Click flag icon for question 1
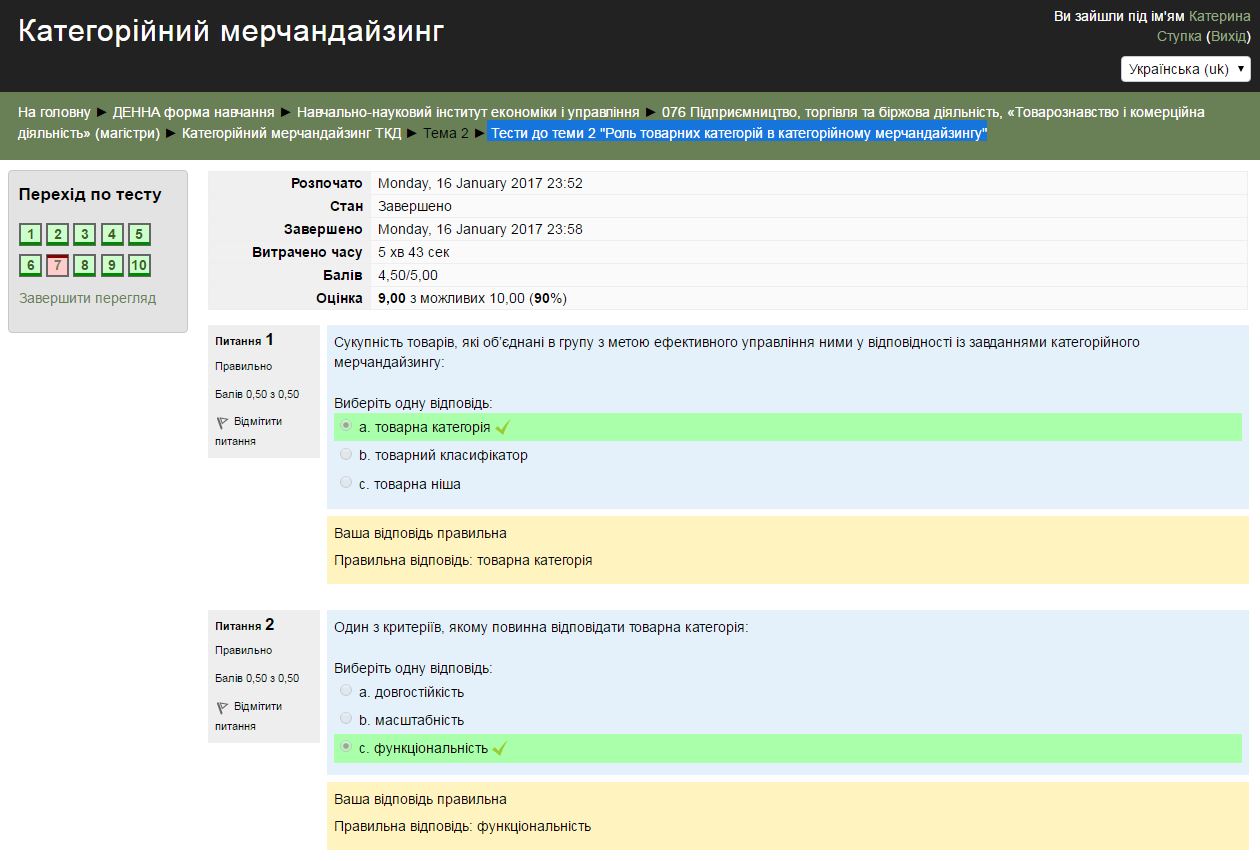 [x=222, y=422]
